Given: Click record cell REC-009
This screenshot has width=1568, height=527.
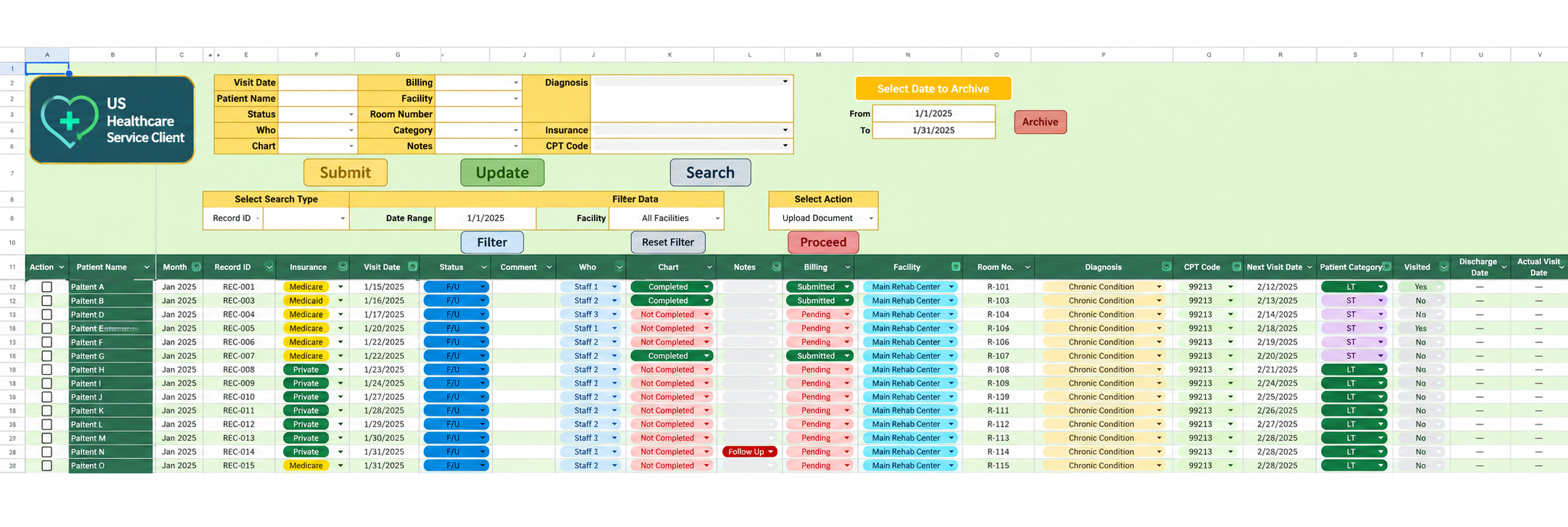Looking at the screenshot, I should (x=239, y=383).
